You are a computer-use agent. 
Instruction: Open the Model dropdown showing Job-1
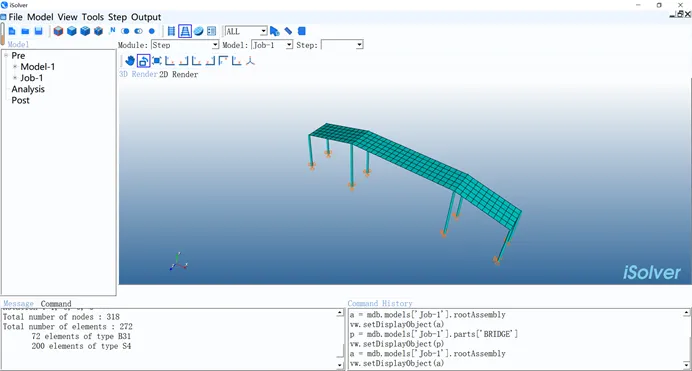[x=272, y=45]
